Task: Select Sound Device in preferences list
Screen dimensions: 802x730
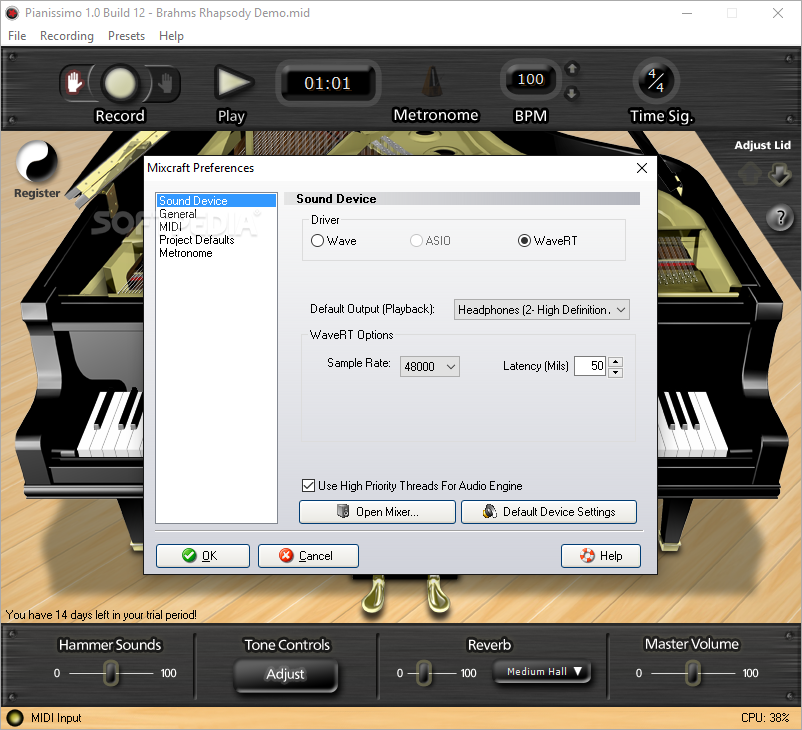Action: pyautogui.click(x=217, y=201)
